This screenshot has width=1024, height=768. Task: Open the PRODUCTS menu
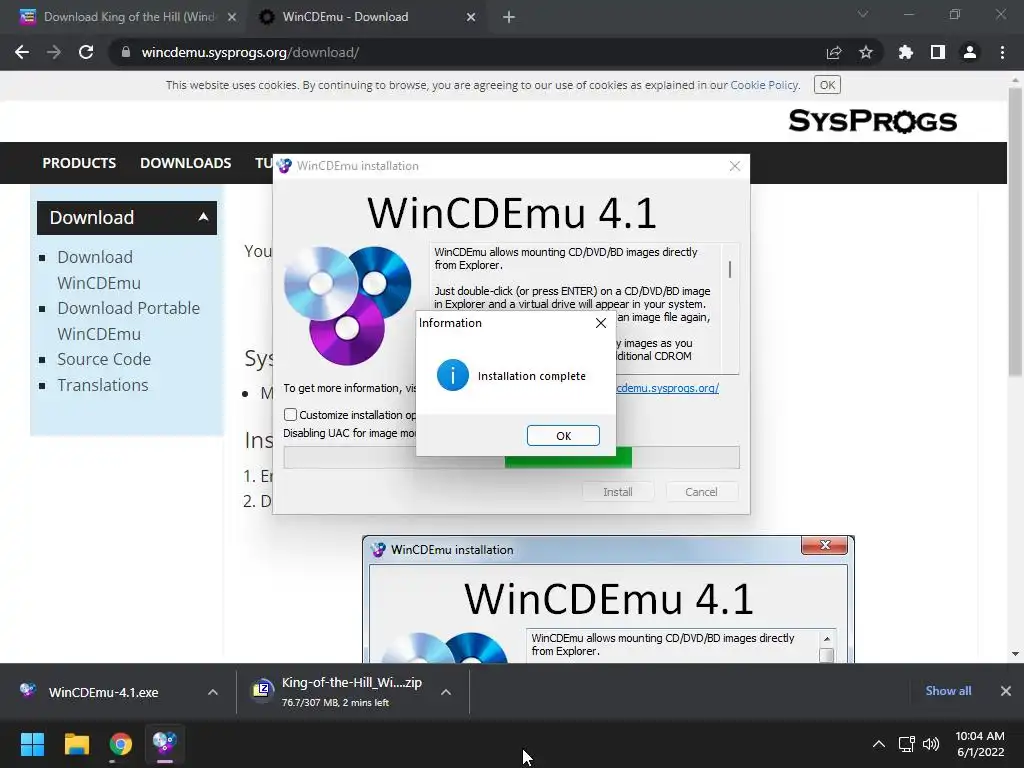point(79,163)
